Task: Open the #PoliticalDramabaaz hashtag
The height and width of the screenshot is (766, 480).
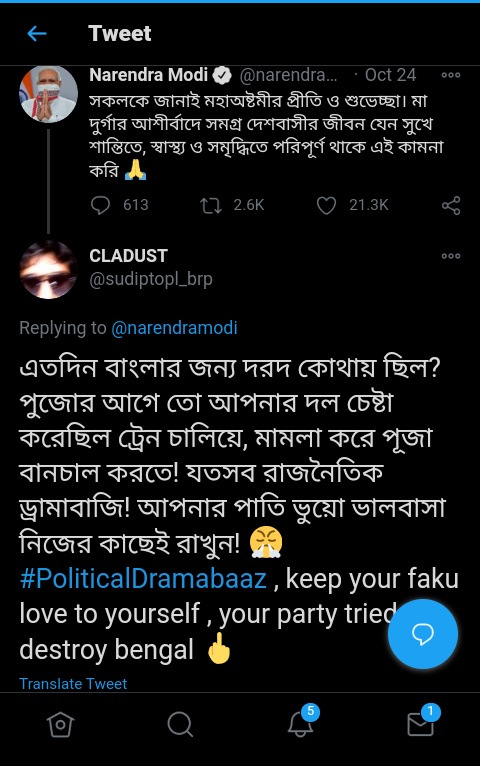Action: click(x=143, y=578)
